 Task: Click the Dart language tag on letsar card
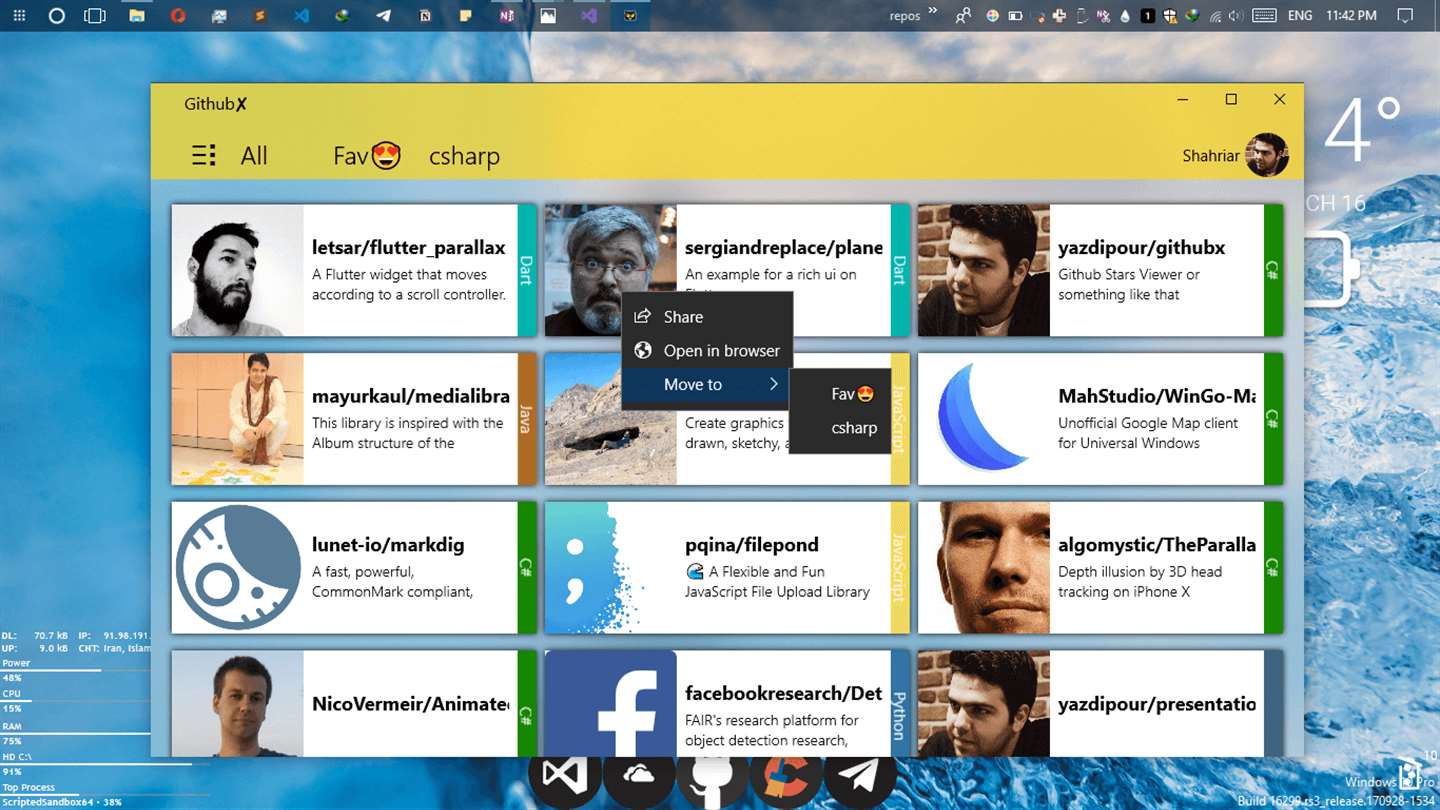click(526, 270)
